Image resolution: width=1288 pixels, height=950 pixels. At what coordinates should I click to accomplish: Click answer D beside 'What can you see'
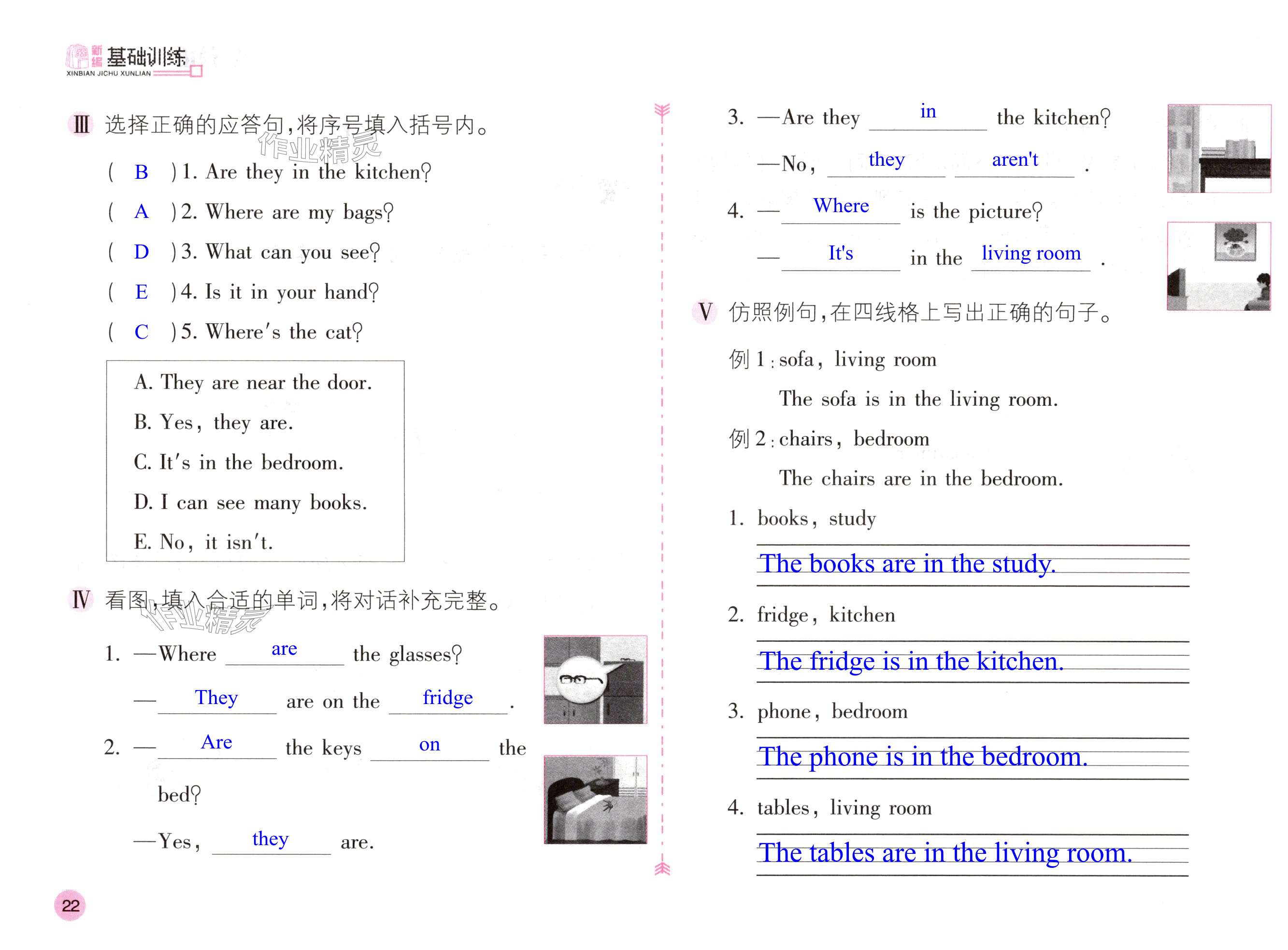pyautogui.click(x=142, y=252)
